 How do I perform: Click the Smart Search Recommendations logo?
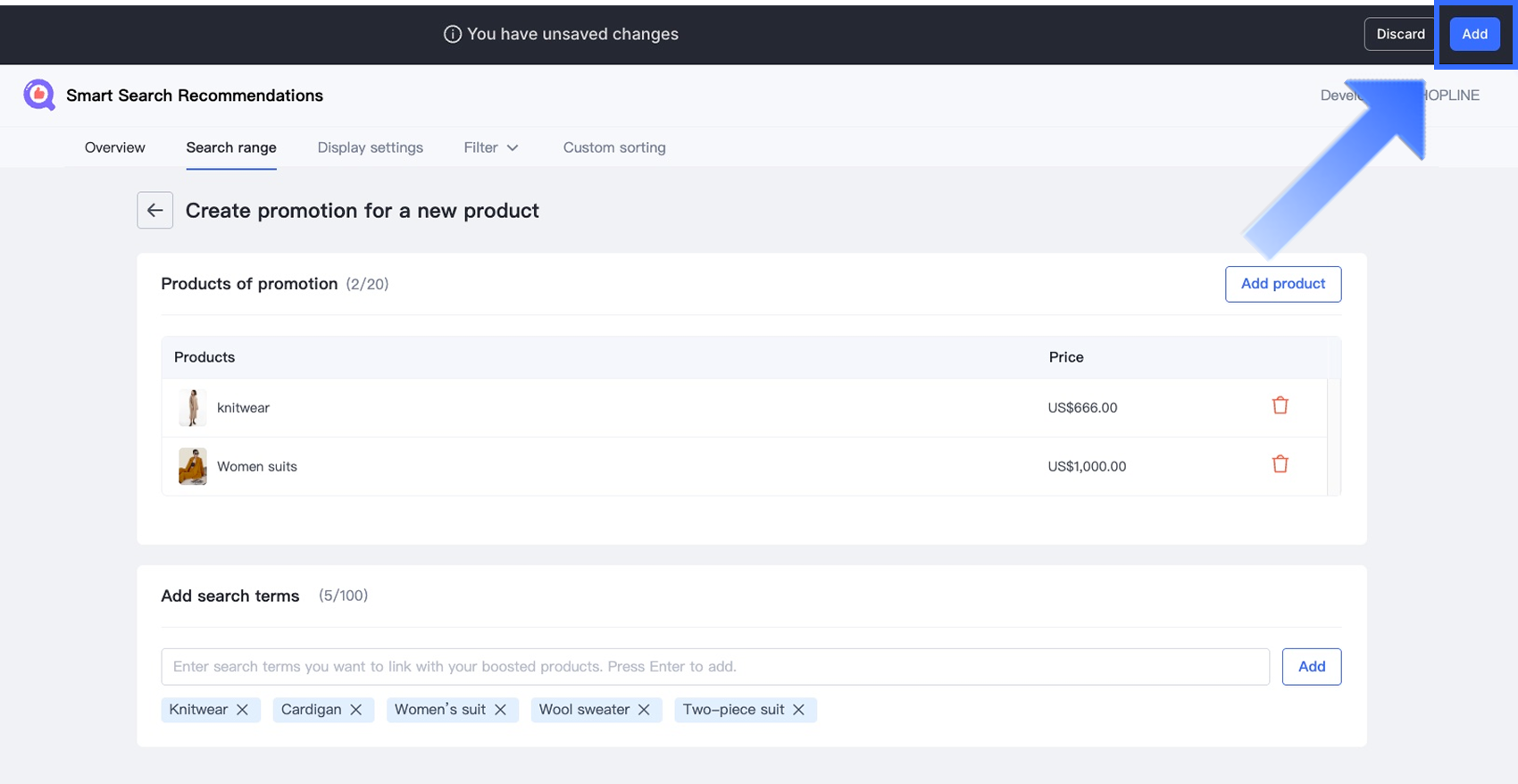39,96
